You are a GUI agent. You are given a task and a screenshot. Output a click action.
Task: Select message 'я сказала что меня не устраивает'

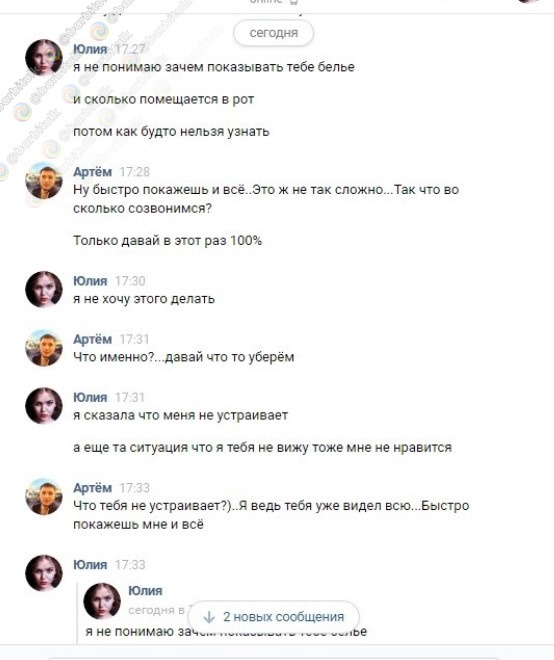click(x=181, y=415)
